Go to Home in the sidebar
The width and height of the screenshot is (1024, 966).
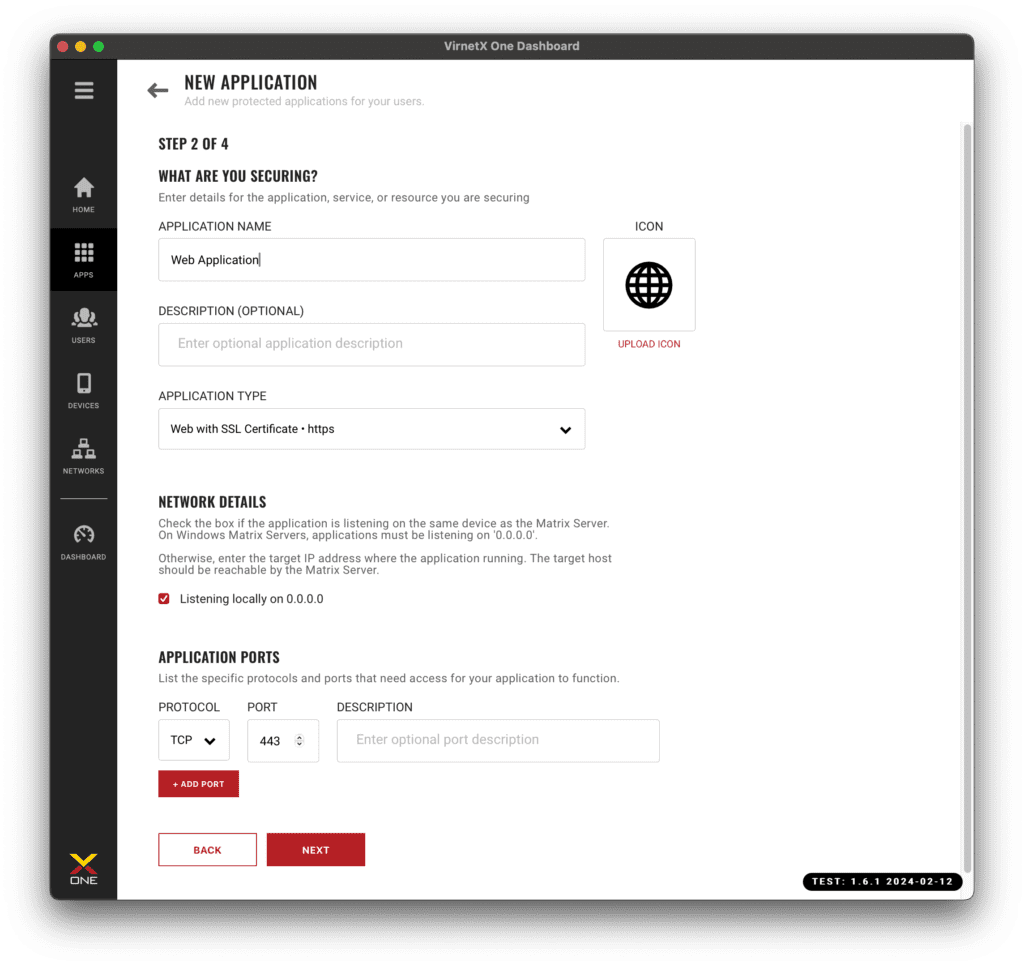84,195
